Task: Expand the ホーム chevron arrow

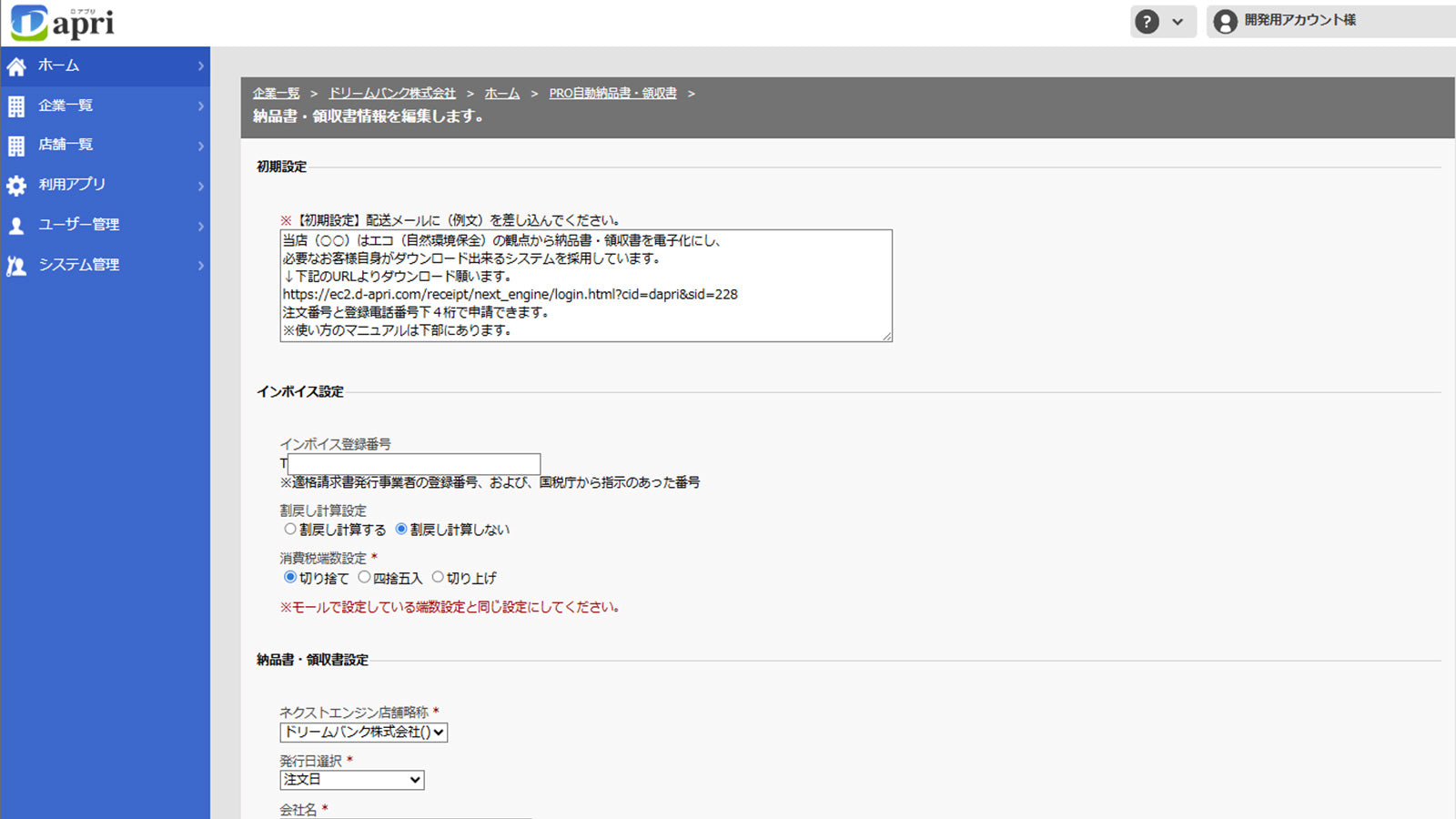Action: click(201, 66)
